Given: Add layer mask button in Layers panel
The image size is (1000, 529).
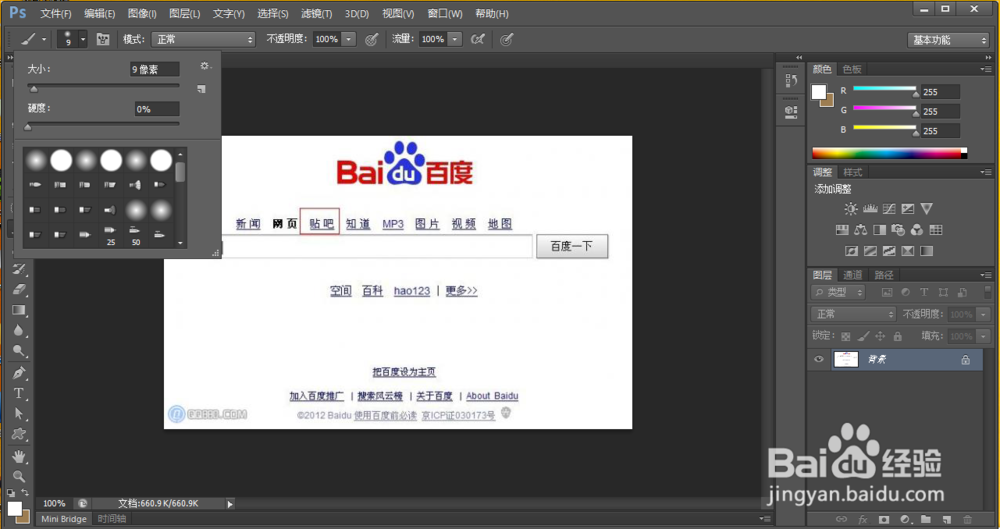Looking at the screenshot, I should click(884, 520).
